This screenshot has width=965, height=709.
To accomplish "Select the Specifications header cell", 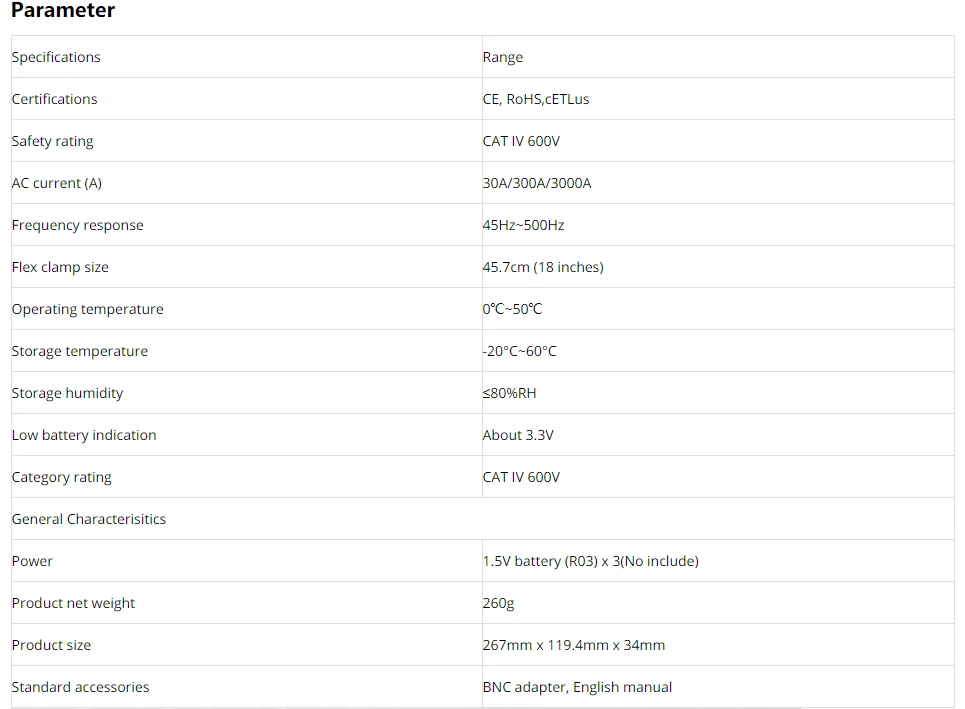I will pyautogui.click(x=247, y=57).
